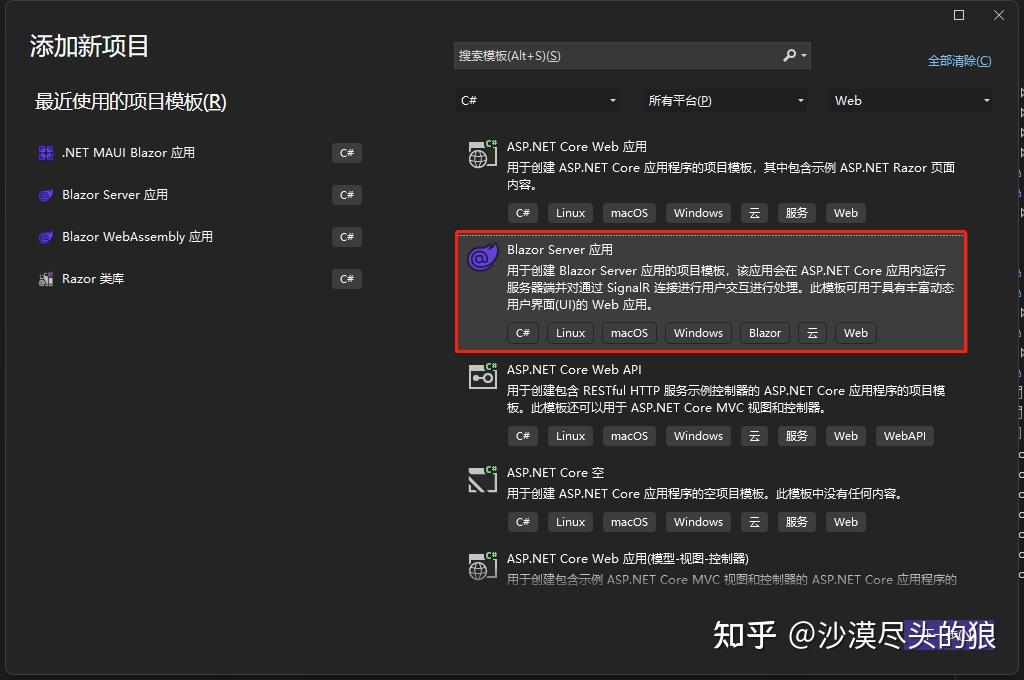Select the Blazor Server 应用 template icon
1024x680 pixels.
click(482, 257)
